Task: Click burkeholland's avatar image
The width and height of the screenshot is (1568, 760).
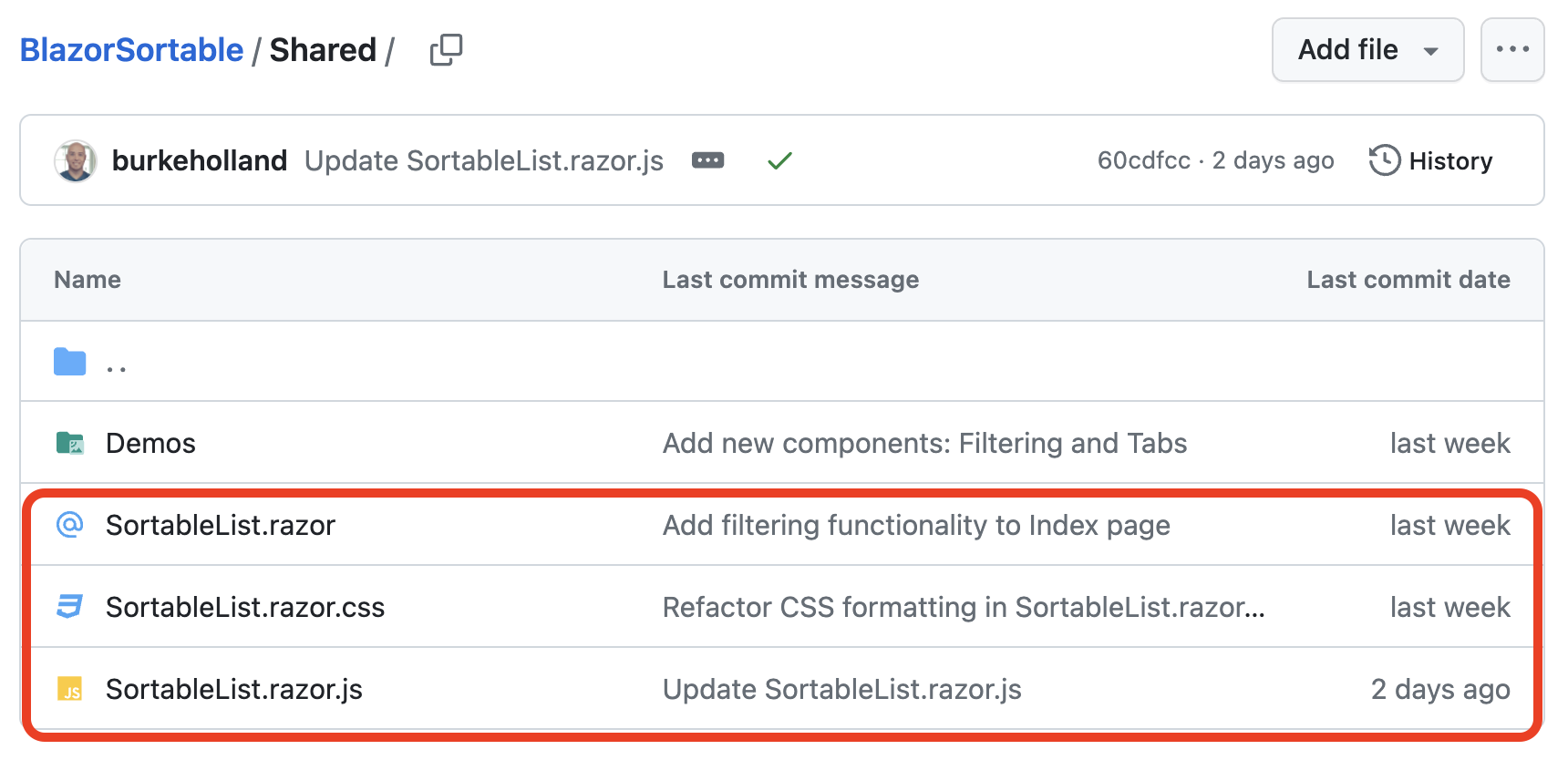Action: tap(76, 161)
